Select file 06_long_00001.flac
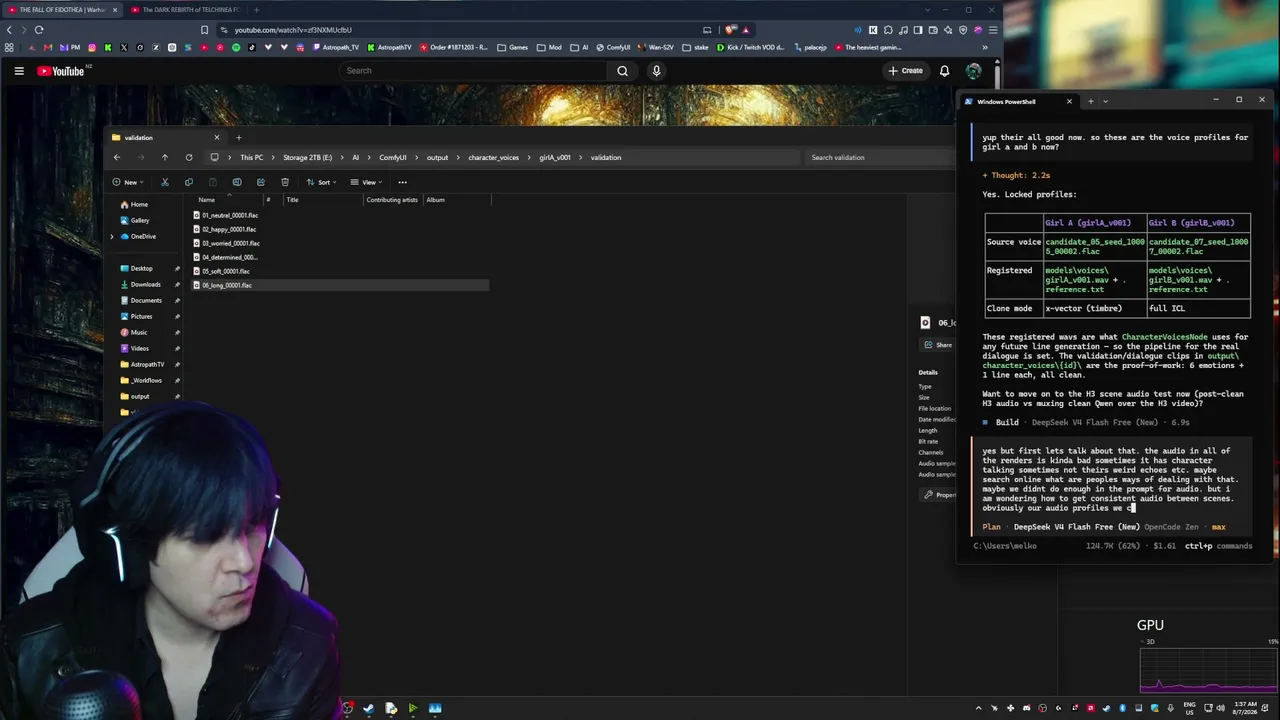The image size is (1280, 720). tap(225, 285)
